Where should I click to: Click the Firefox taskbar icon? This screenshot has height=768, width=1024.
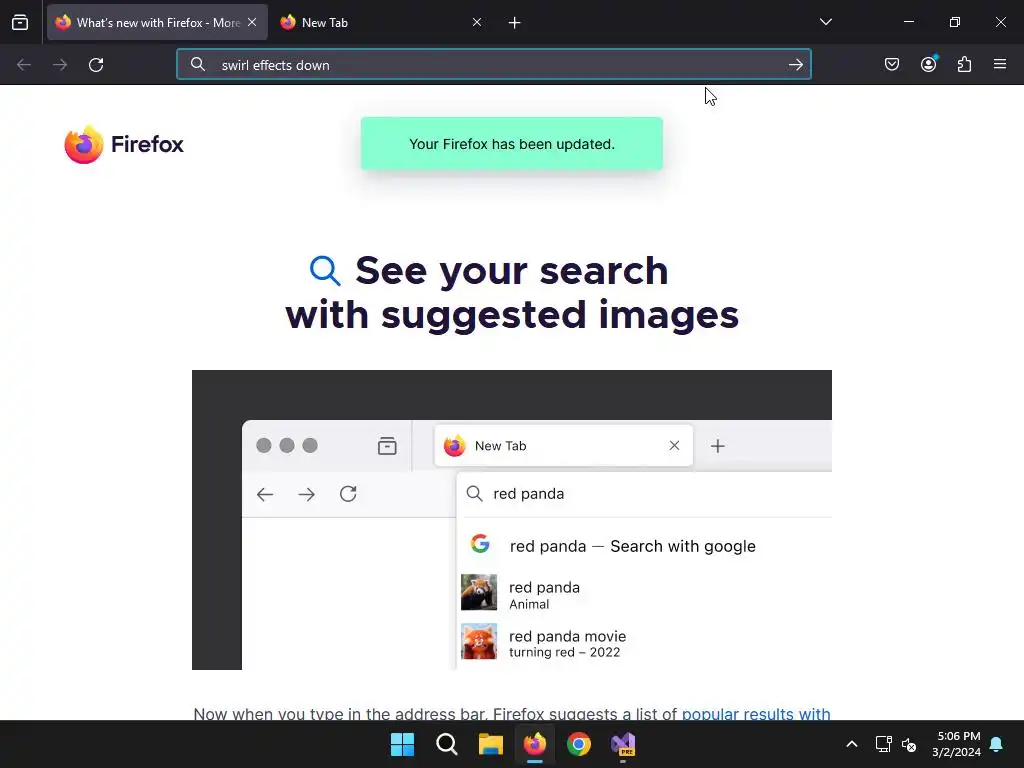coord(535,744)
